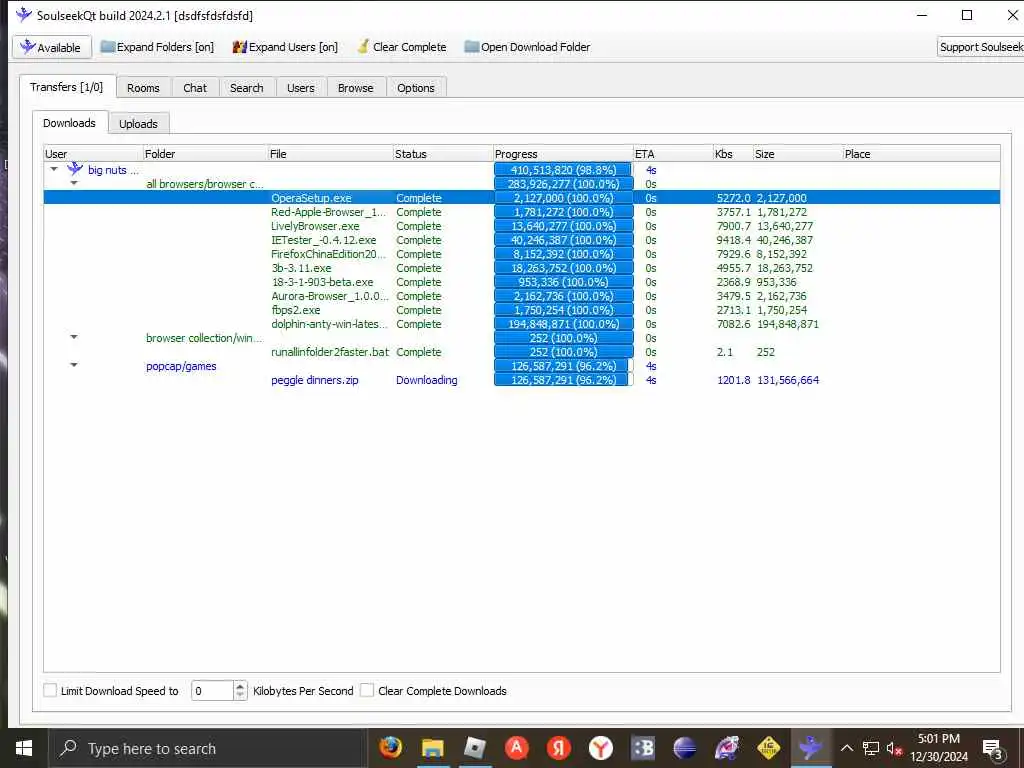Sort by the Status column header
The width and height of the screenshot is (1024, 768).
tap(443, 154)
